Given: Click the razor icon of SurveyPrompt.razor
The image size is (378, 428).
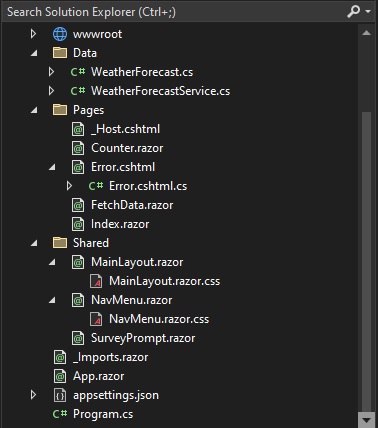Looking at the screenshot, I should [x=78, y=338].
